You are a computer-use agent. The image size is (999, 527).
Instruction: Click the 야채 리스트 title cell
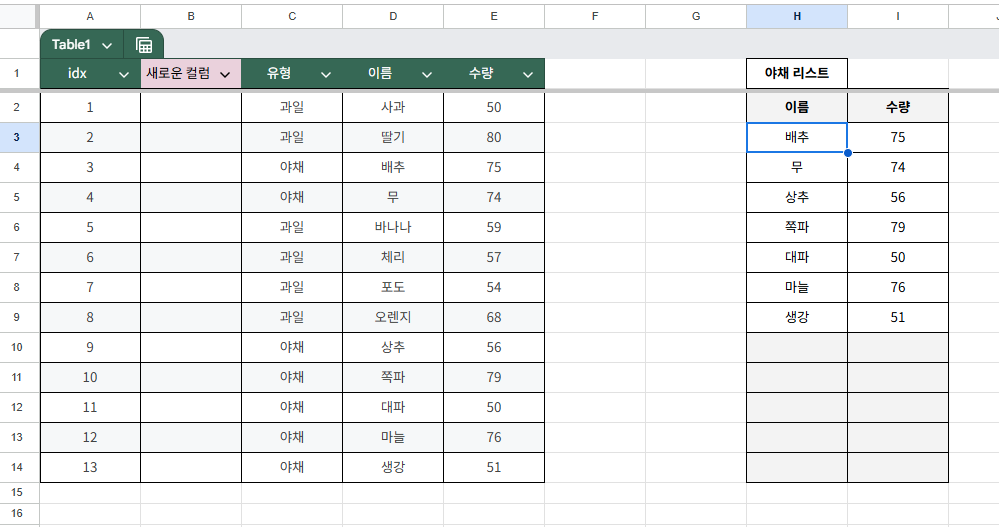797,73
